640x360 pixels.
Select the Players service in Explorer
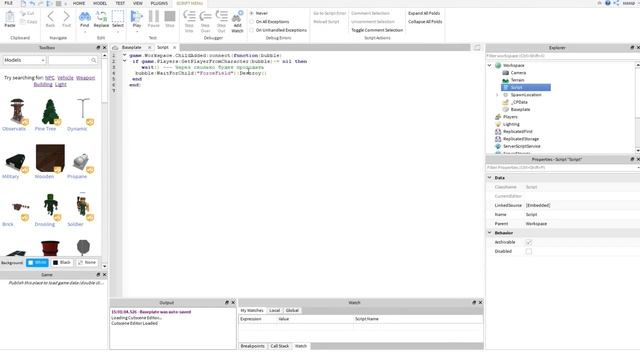(x=510, y=117)
